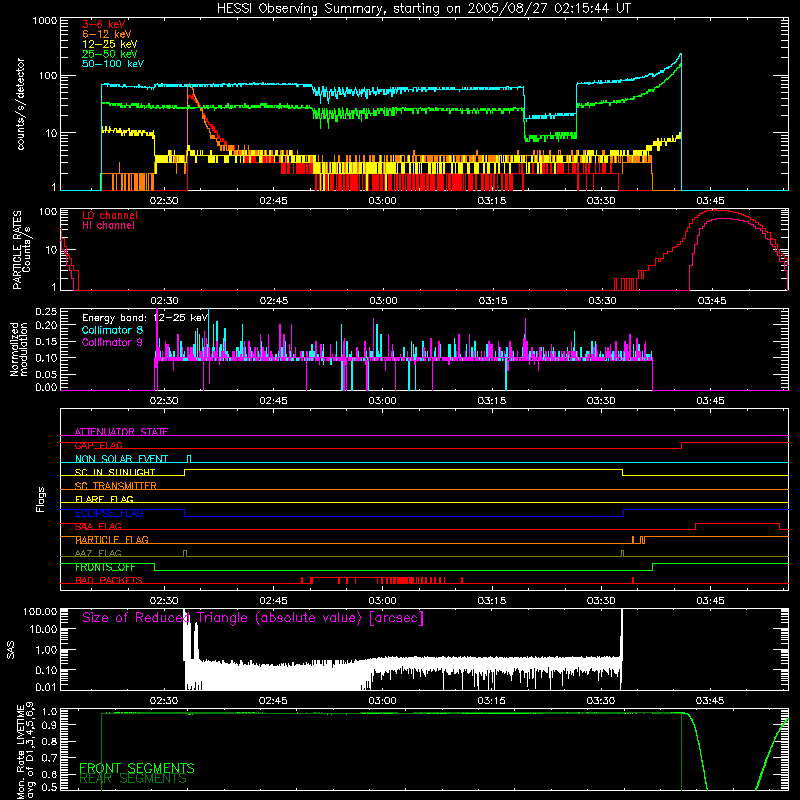The height and width of the screenshot is (800, 800).
Task: Click the SAS axis label
Action: click(x=10, y=650)
